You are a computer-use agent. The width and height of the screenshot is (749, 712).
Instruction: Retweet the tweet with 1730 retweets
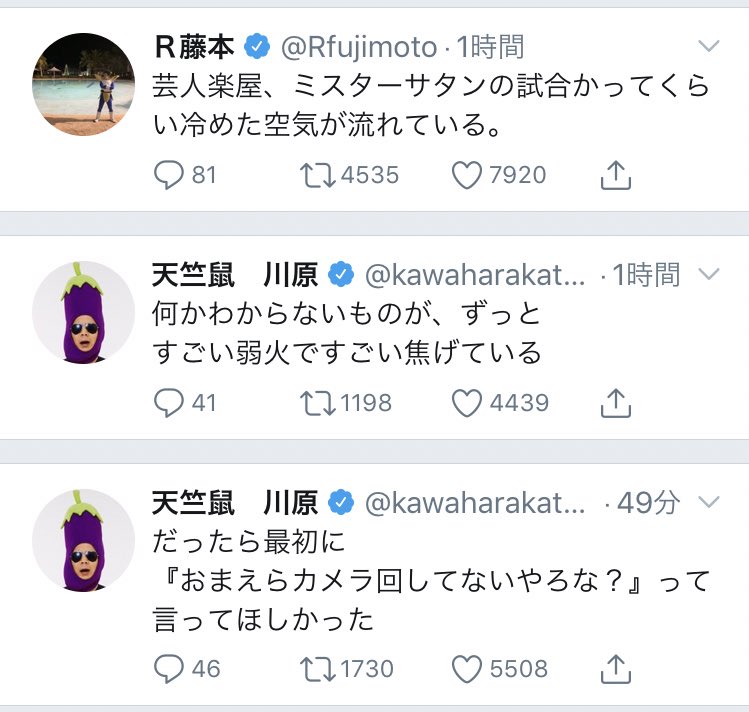(x=320, y=667)
